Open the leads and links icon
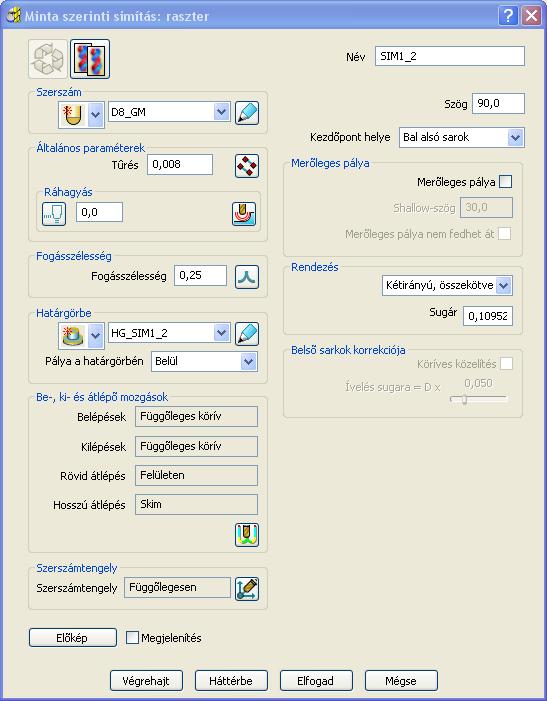The image size is (547, 701). (247, 535)
